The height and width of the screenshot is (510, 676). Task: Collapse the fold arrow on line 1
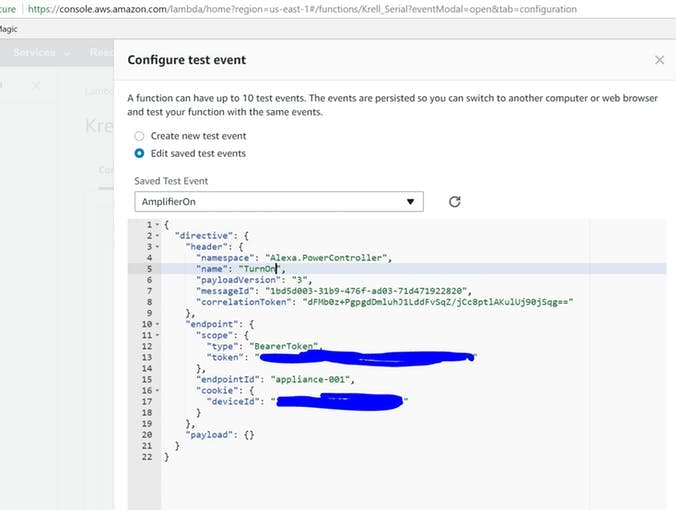point(157,225)
